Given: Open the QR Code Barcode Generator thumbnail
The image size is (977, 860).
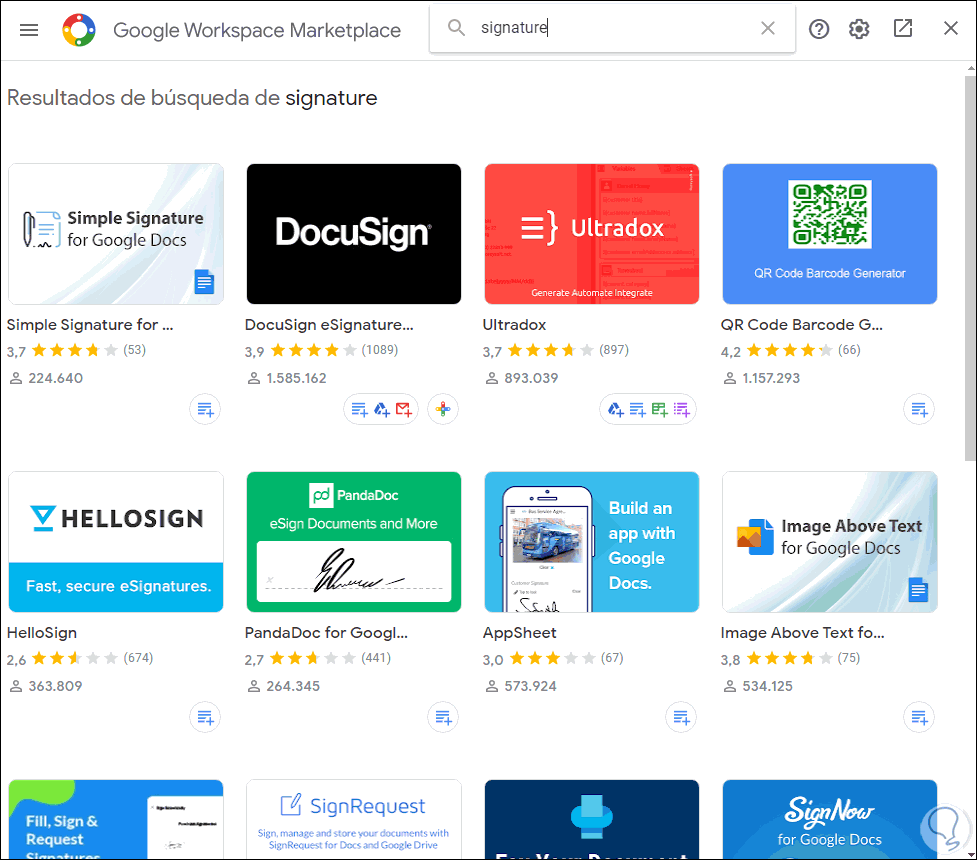Looking at the screenshot, I should [x=830, y=234].
